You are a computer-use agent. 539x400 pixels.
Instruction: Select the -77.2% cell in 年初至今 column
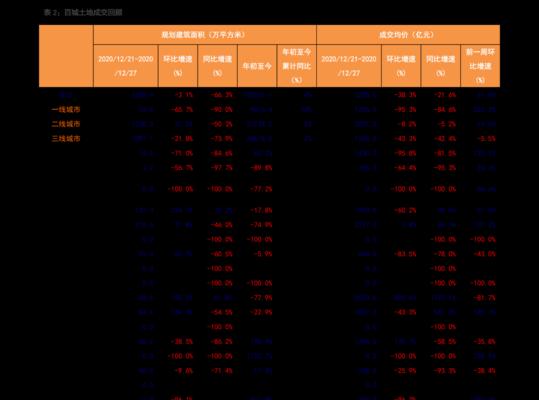click(262, 189)
